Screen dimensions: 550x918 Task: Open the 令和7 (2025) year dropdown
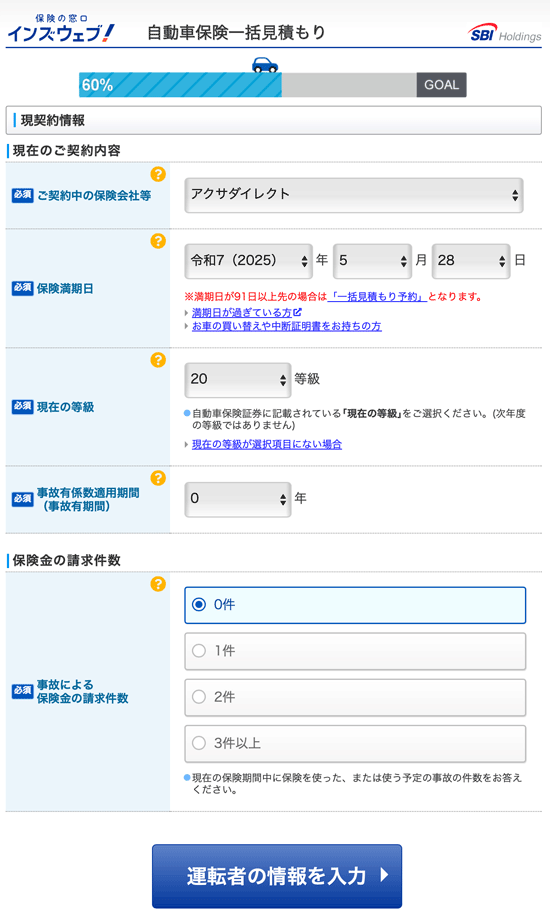248,261
